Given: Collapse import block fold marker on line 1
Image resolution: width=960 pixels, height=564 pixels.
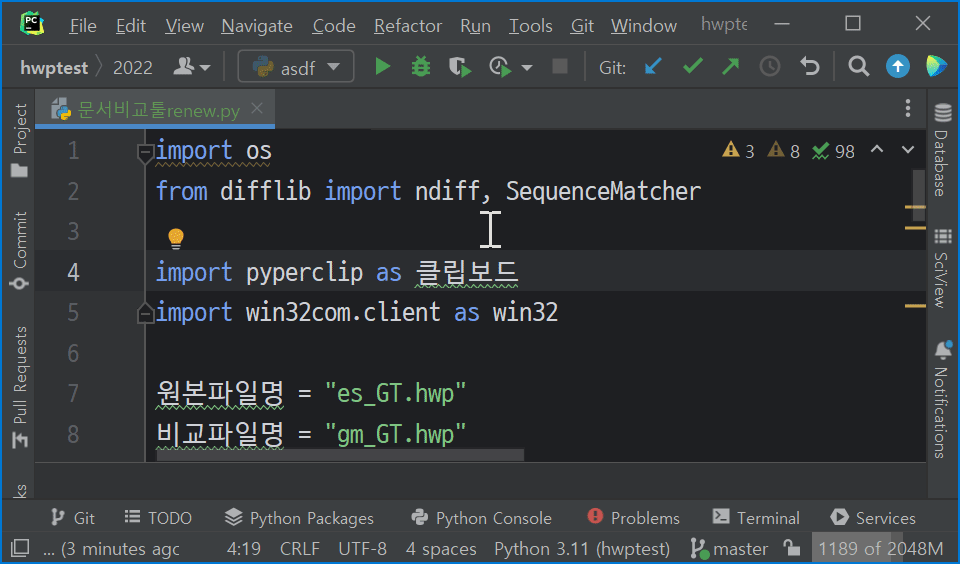Looking at the screenshot, I should [145, 152].
